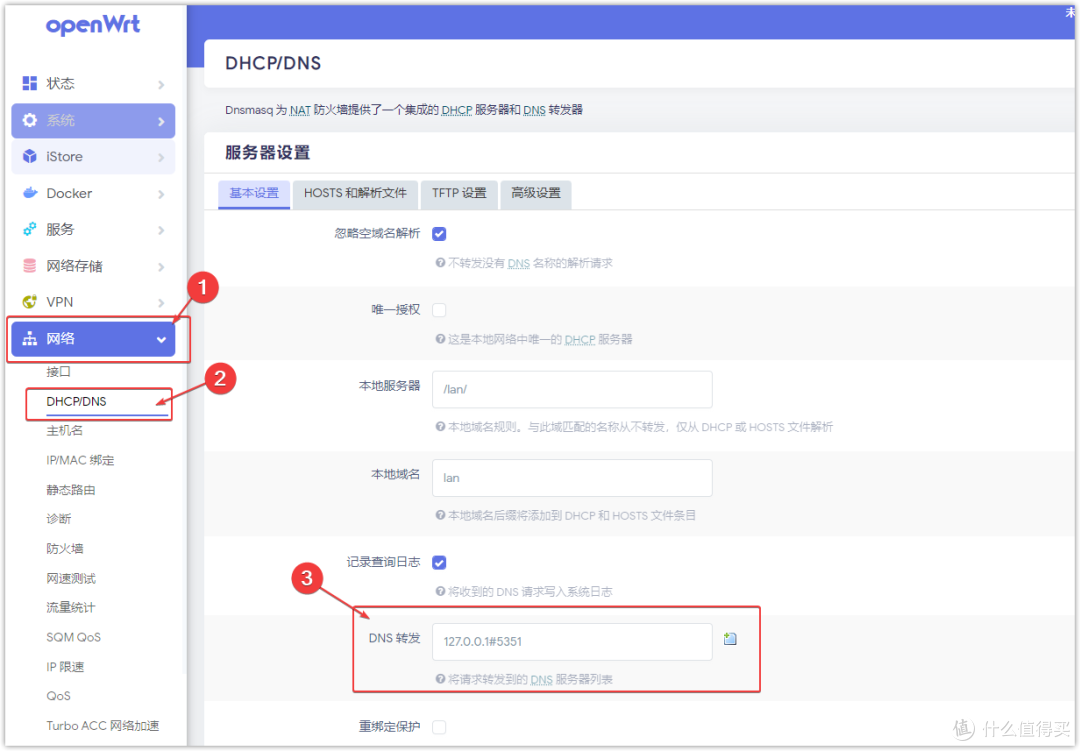Click inside the 本地域名 input field

[x=571, y=477]
